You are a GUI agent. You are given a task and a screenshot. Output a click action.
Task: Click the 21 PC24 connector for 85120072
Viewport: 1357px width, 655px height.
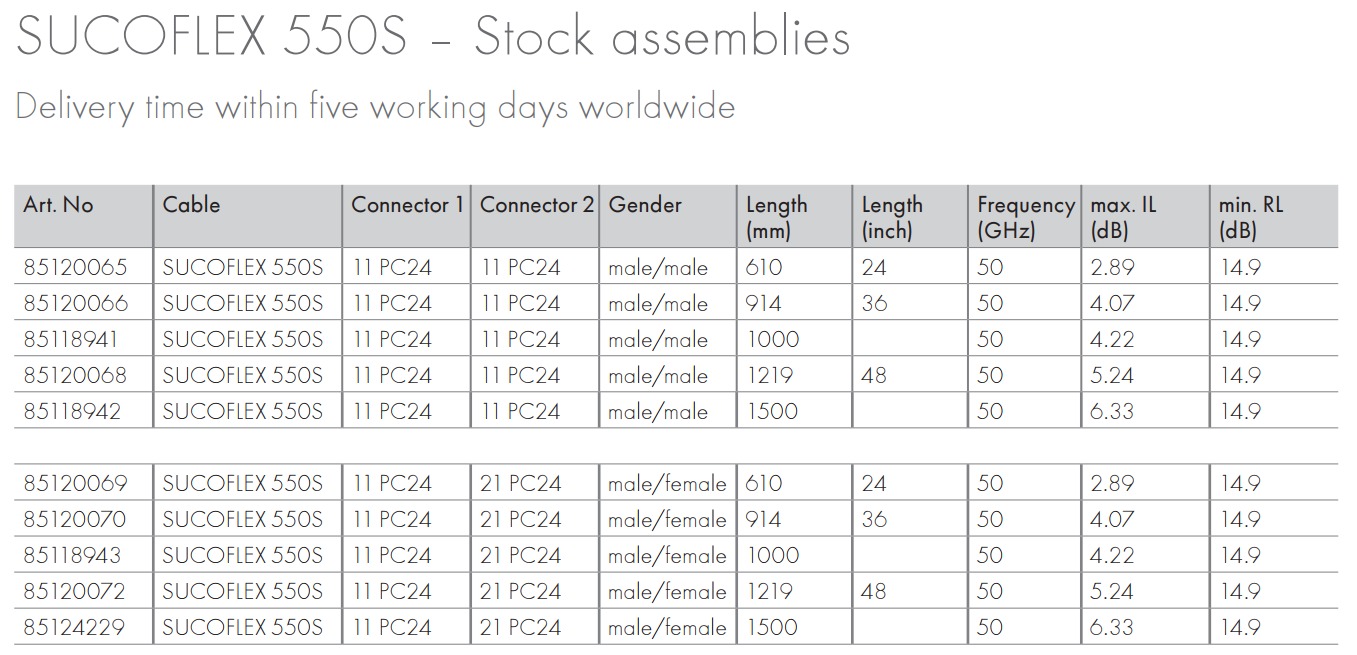(x=521, y=592)
